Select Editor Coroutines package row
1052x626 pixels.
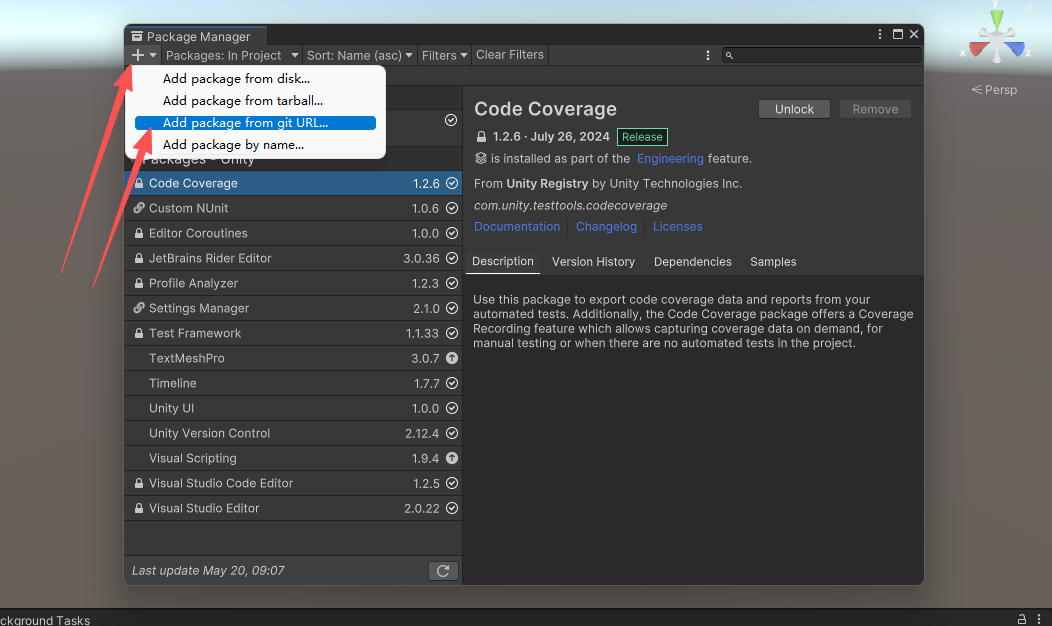[x=293, y=233]
